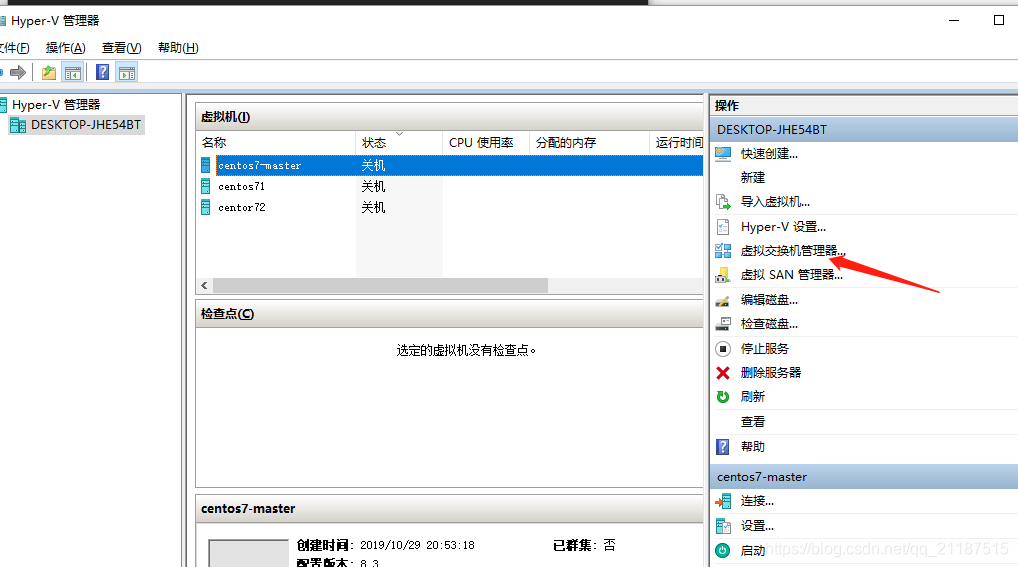Viewport: 1018px width, 567px height.
Task: Toggle the console tree pane toolbar icon
Action: pyautogui.click(x=73, y=73)
